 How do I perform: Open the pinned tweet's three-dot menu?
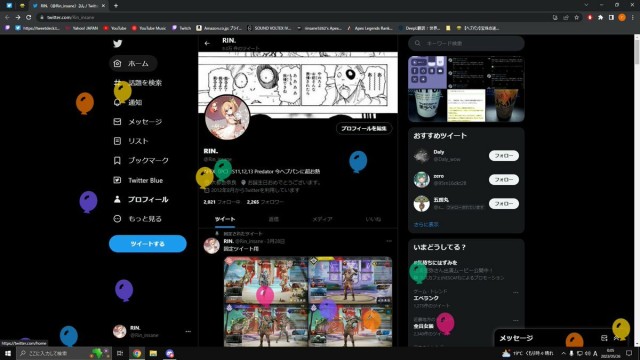pyautogui.click(x=389, y=241)
